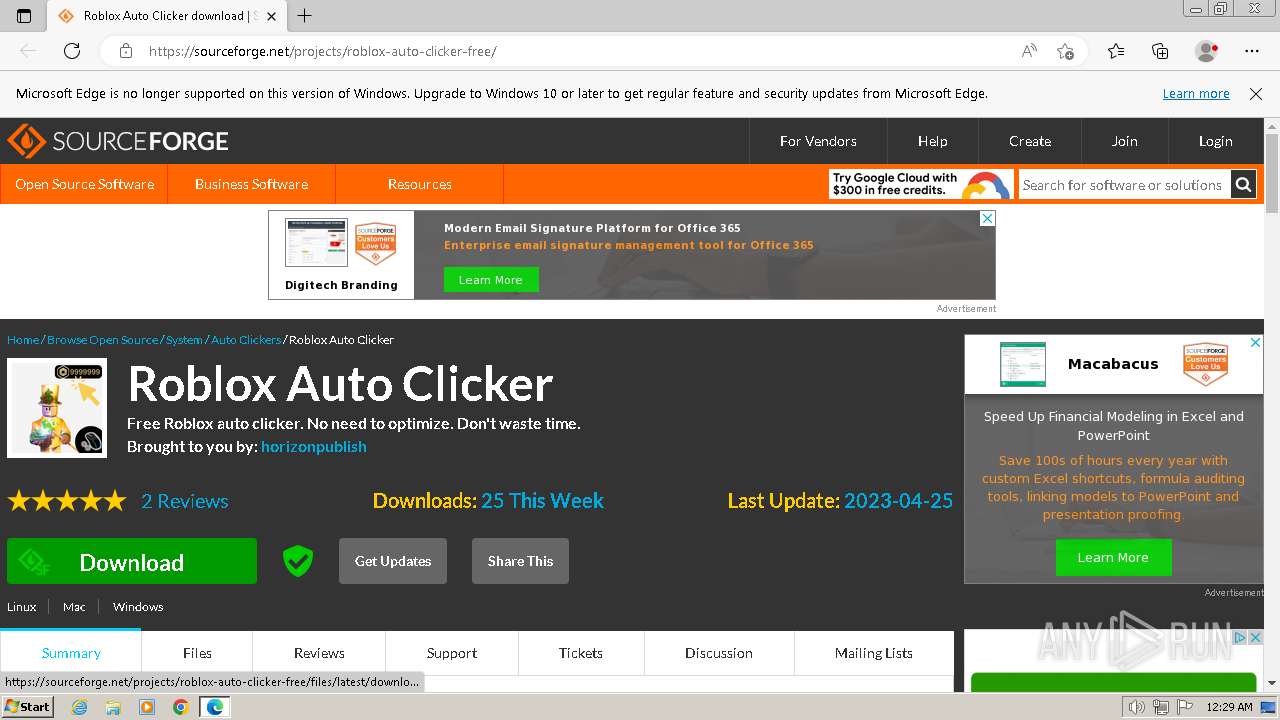Screen dimensions: 1280x720
Task: Close the Macabacus ad via its X icon
Action: tap(1256, 343)
